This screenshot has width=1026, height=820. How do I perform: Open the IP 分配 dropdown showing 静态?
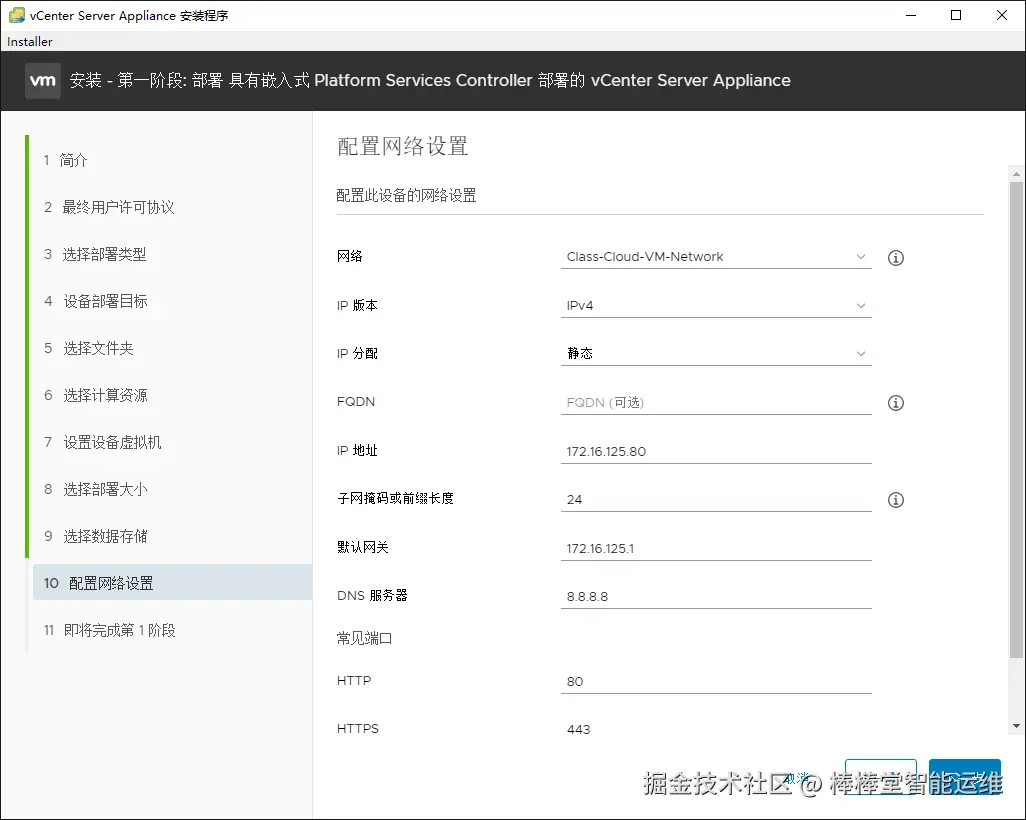(x=716, y=354)
